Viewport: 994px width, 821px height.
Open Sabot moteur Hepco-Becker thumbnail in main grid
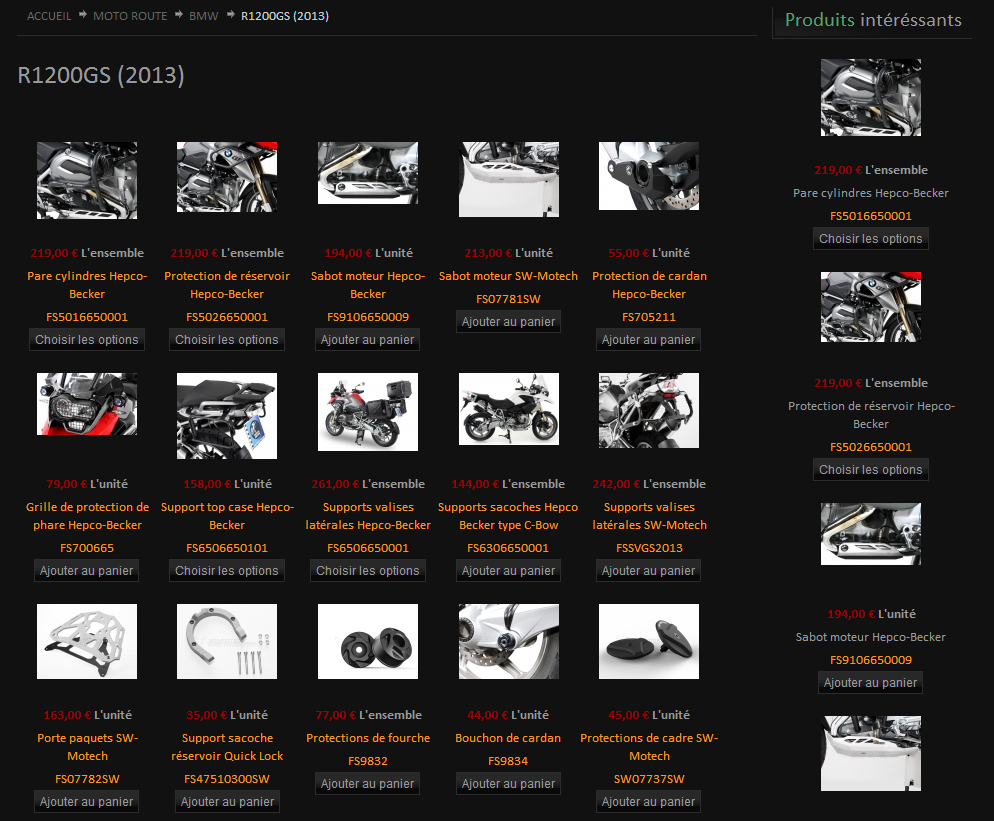tap(368, 172)
